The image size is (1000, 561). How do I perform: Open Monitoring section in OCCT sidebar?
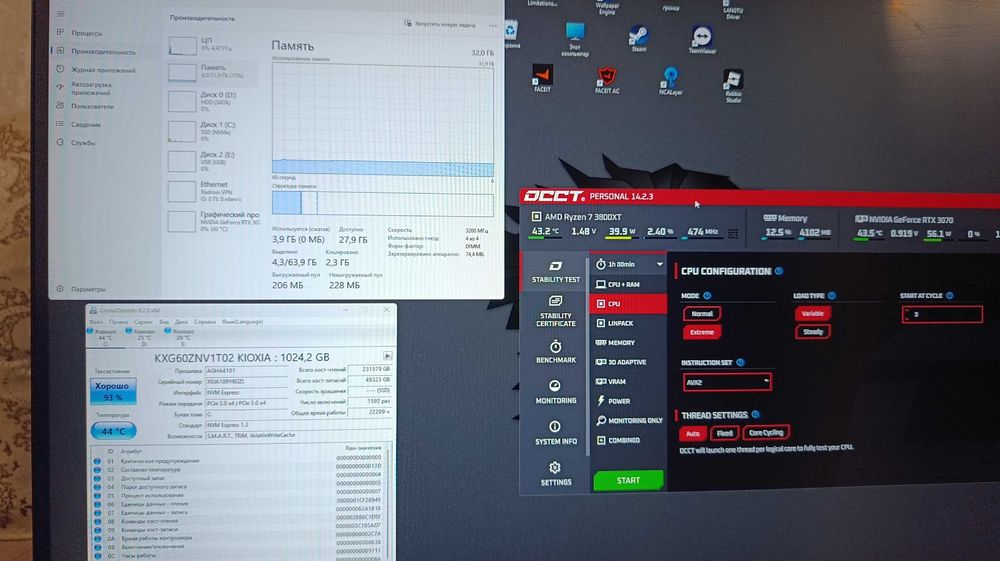(555, 392)
